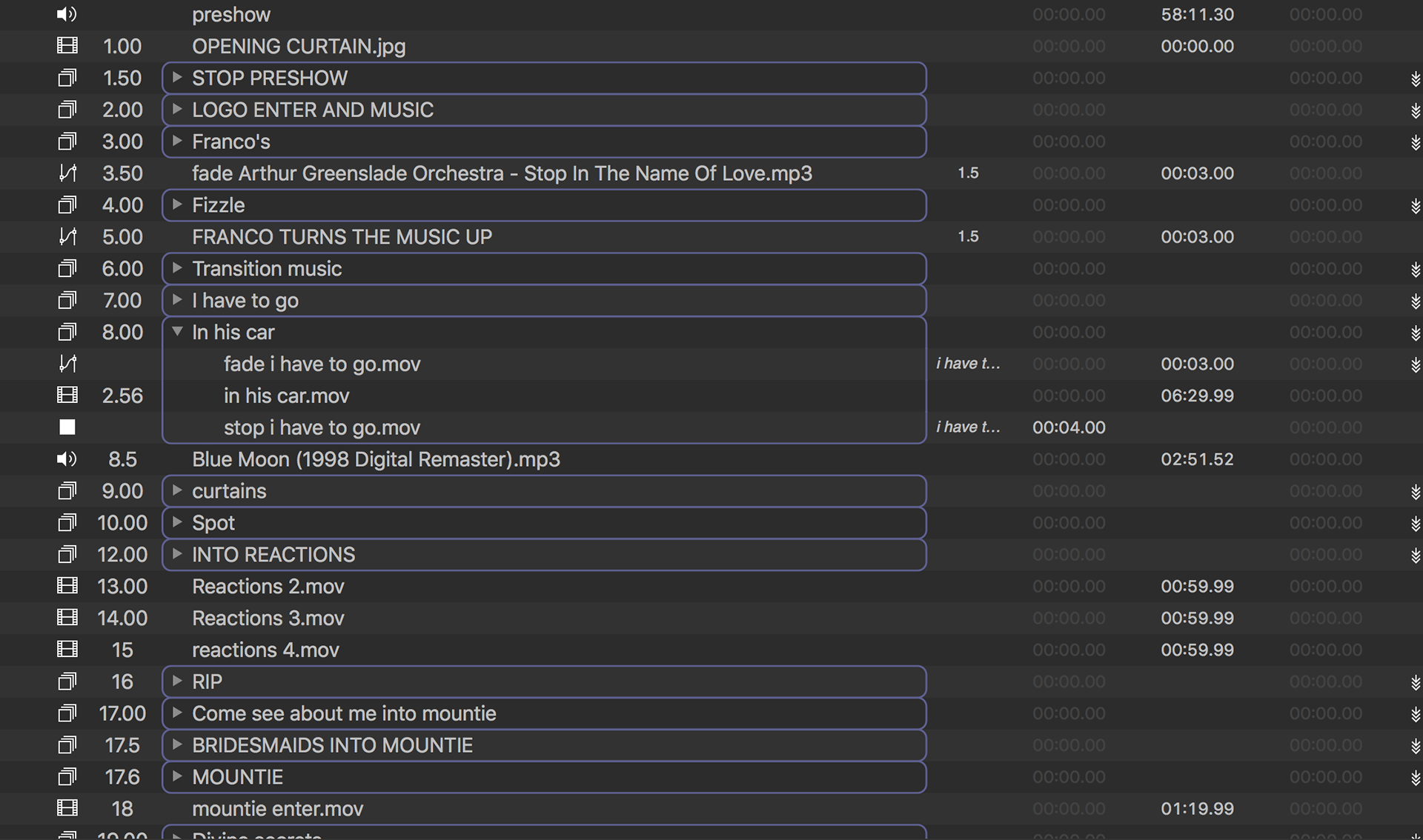1423x840 pixels.
Task: Click the video film icon for OPENING CURTAIN.jpg
Action: pyautogui.click(x=67, y=46)
